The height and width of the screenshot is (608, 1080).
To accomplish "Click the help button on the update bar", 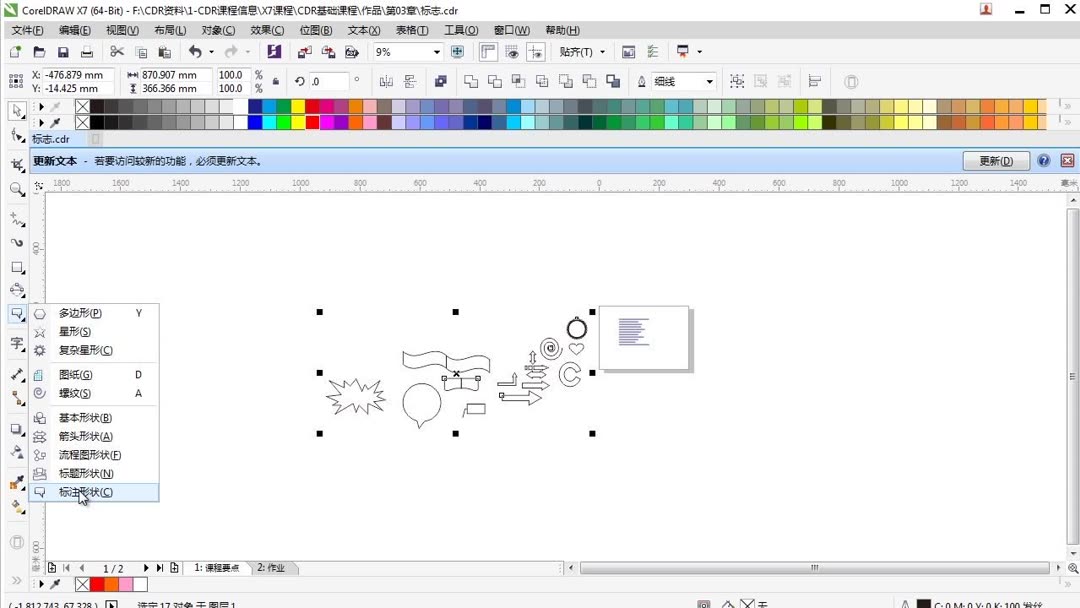I will click(x=1043, y=160).
